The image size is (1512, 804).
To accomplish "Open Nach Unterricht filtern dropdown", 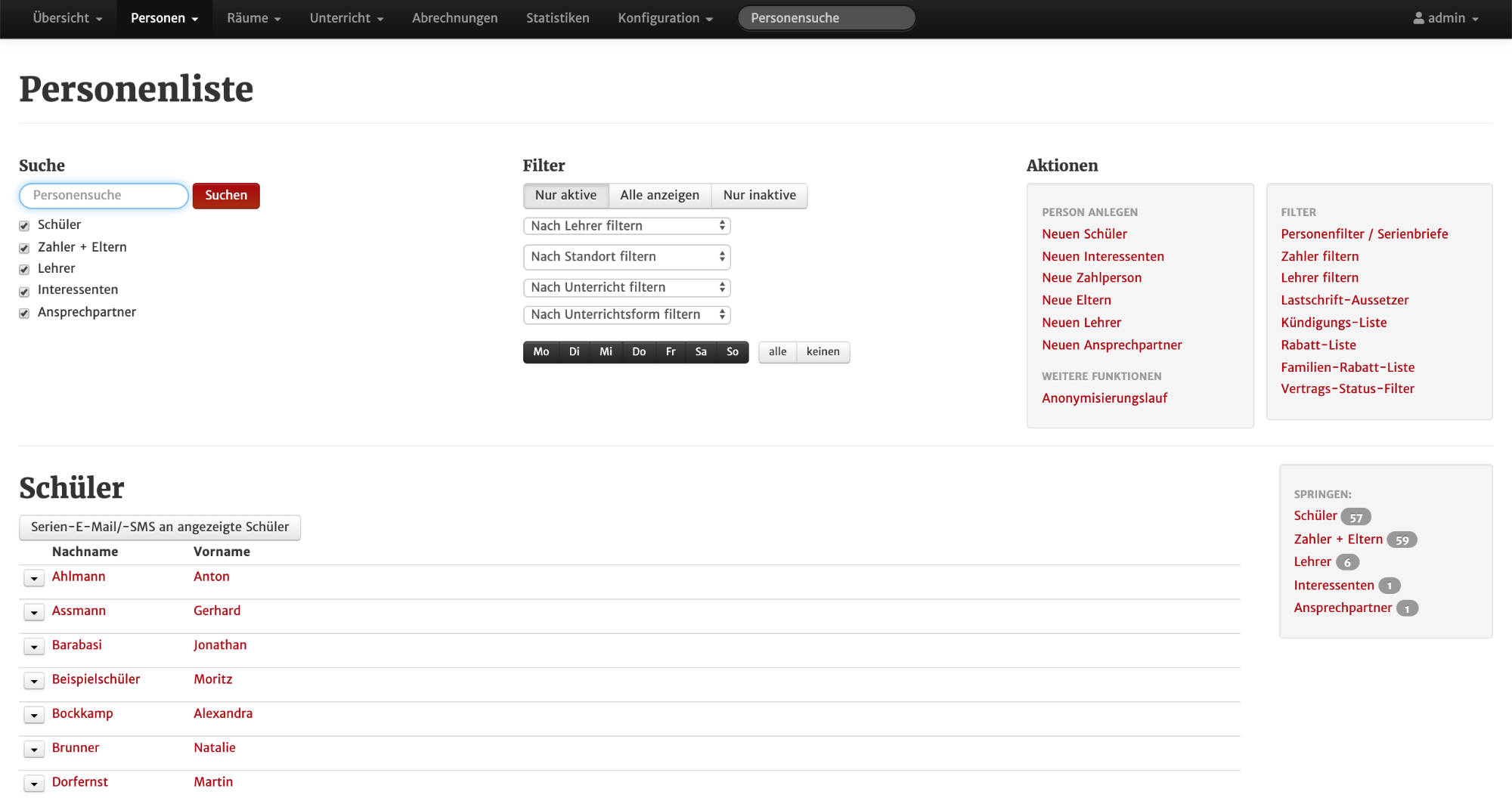I will (627, 288).
